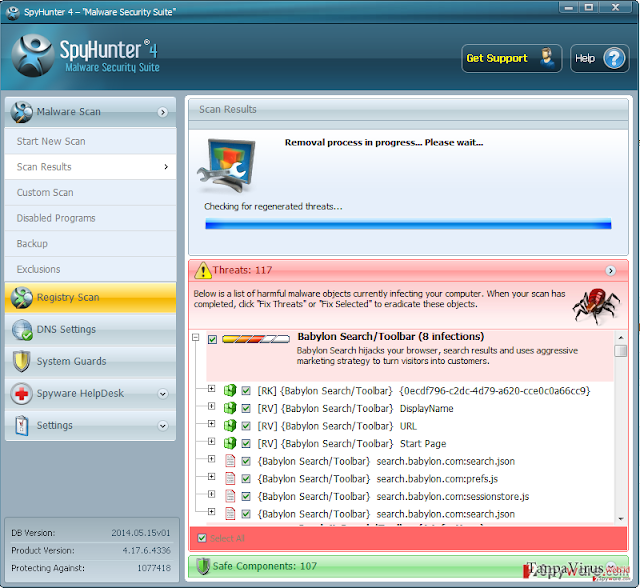Click file icon for search.babylon.com:prefs.js
Image resolution: width=640 pixels, height=588 pixels.
pyautogui.click(x=230, y=478)
